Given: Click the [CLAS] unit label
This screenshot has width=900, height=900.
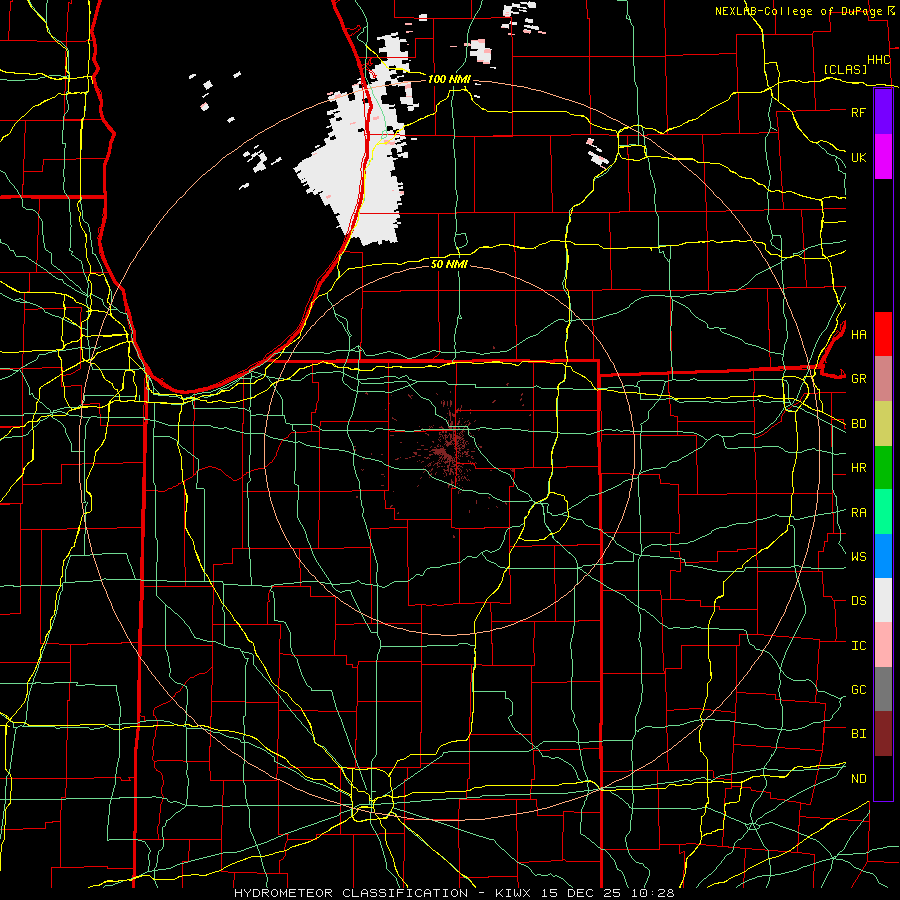Looking at the screenshot, I should click(845, 69).
